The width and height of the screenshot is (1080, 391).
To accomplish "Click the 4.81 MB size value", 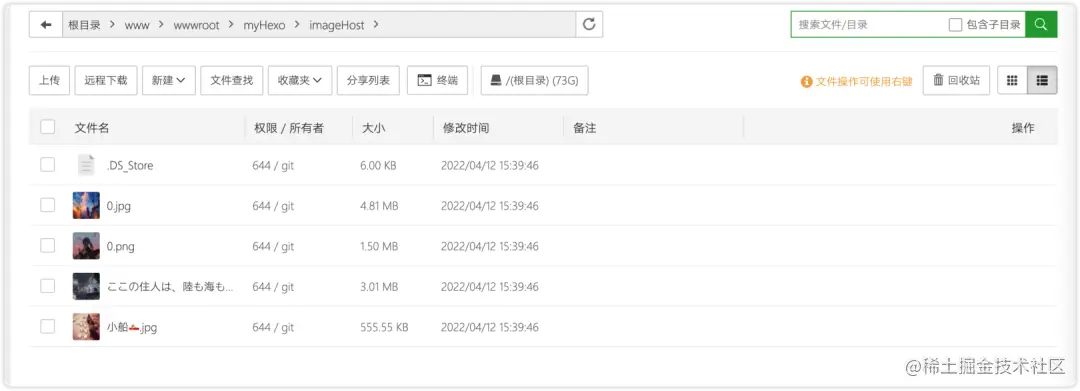I will 379,206.
